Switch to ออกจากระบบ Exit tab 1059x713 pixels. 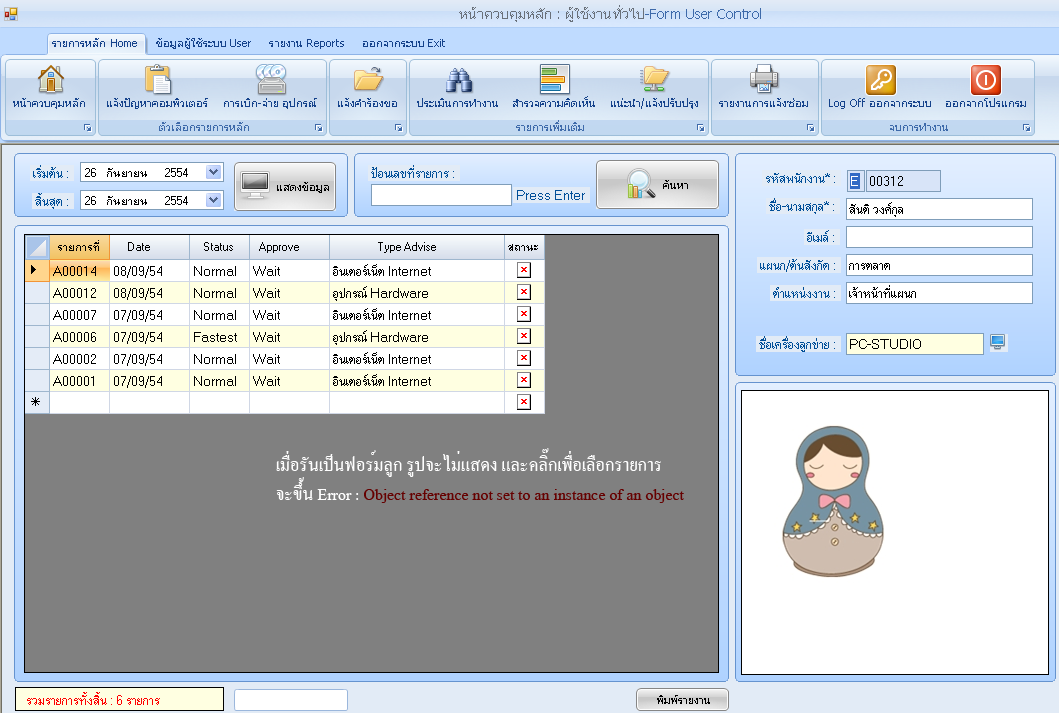point(403,43)
